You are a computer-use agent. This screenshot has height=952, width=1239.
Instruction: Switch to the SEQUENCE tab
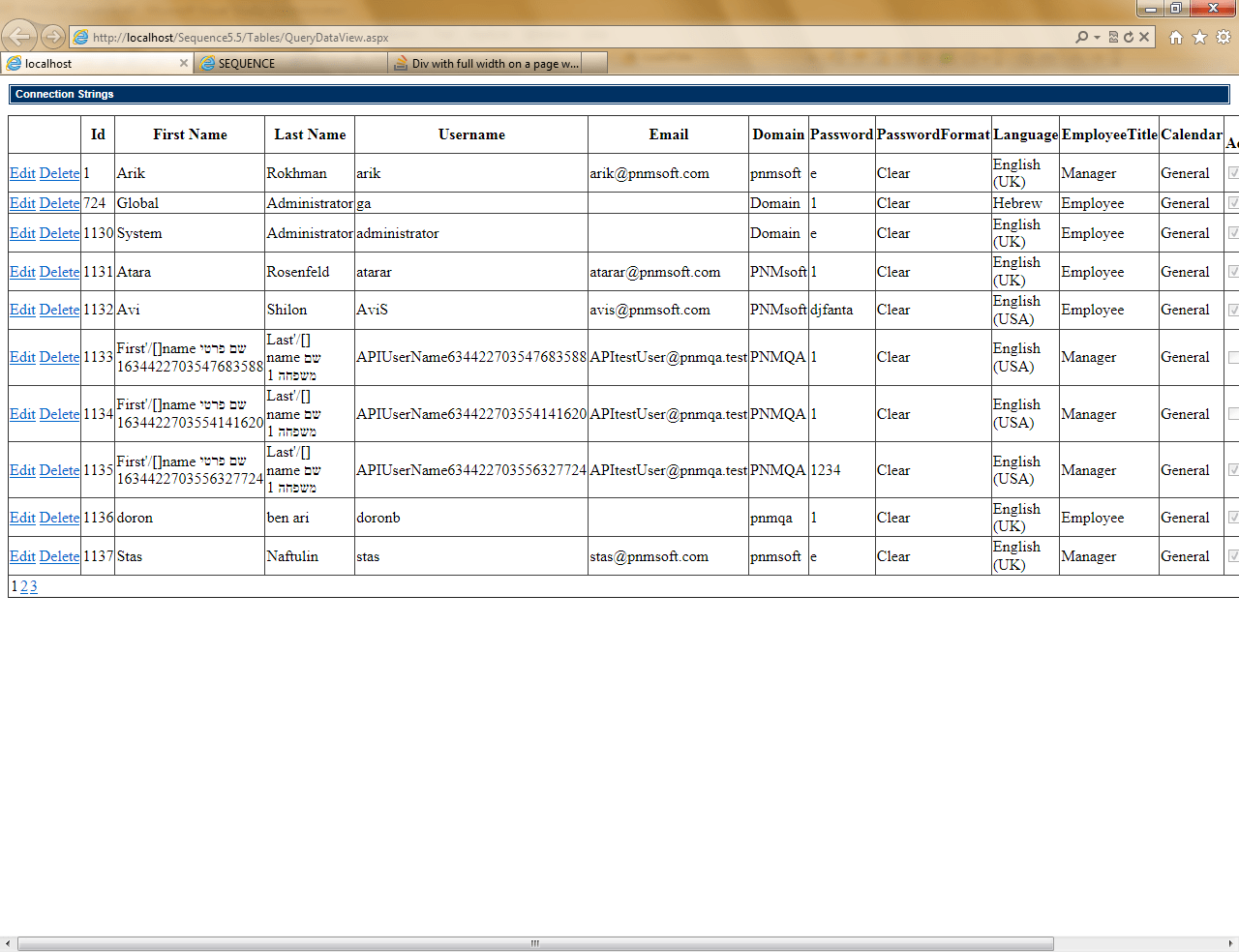(x=290, y=63)
